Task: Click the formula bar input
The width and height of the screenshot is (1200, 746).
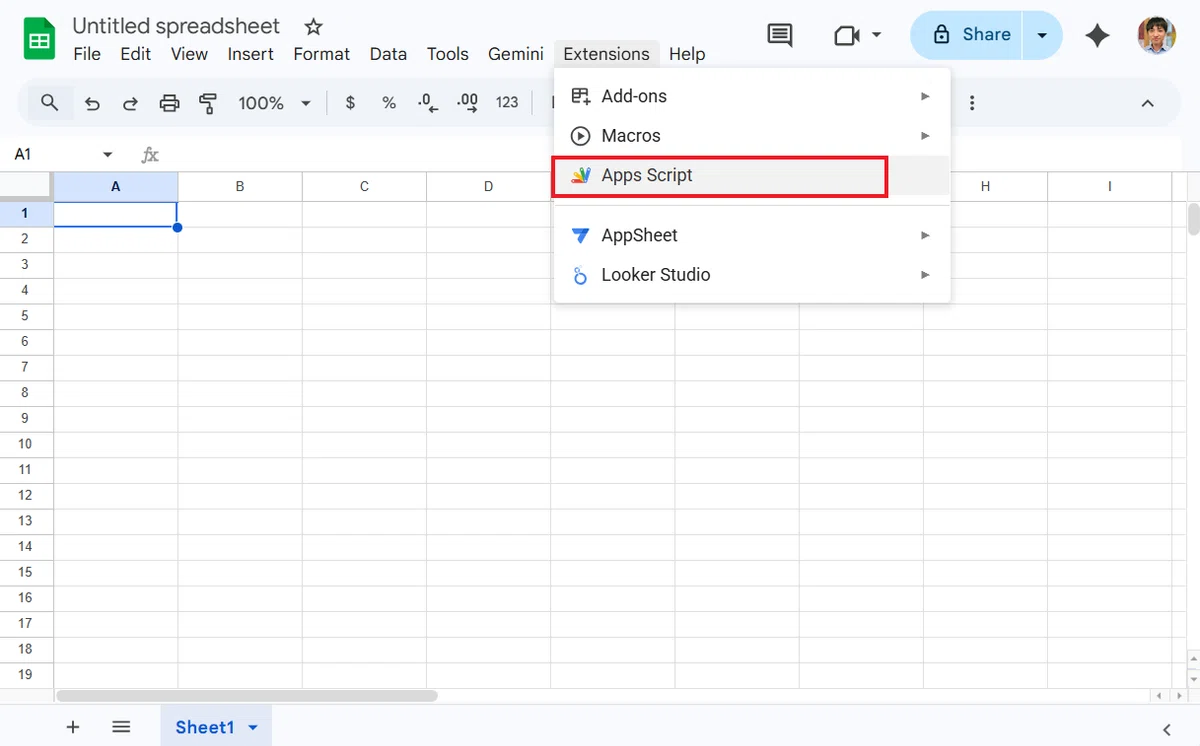Action: (x=670, y=155)
